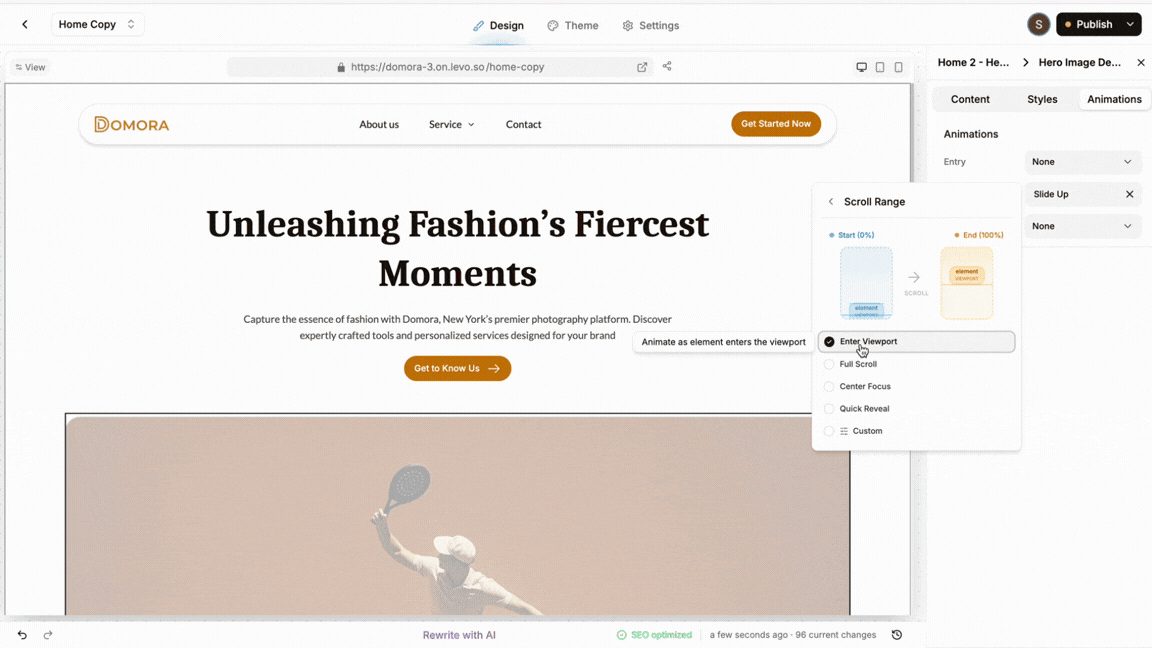This screenshot has width=1152, height=648.
Task: Open version history clock icon
Action: pyautogui.click(x=896, y=635)
